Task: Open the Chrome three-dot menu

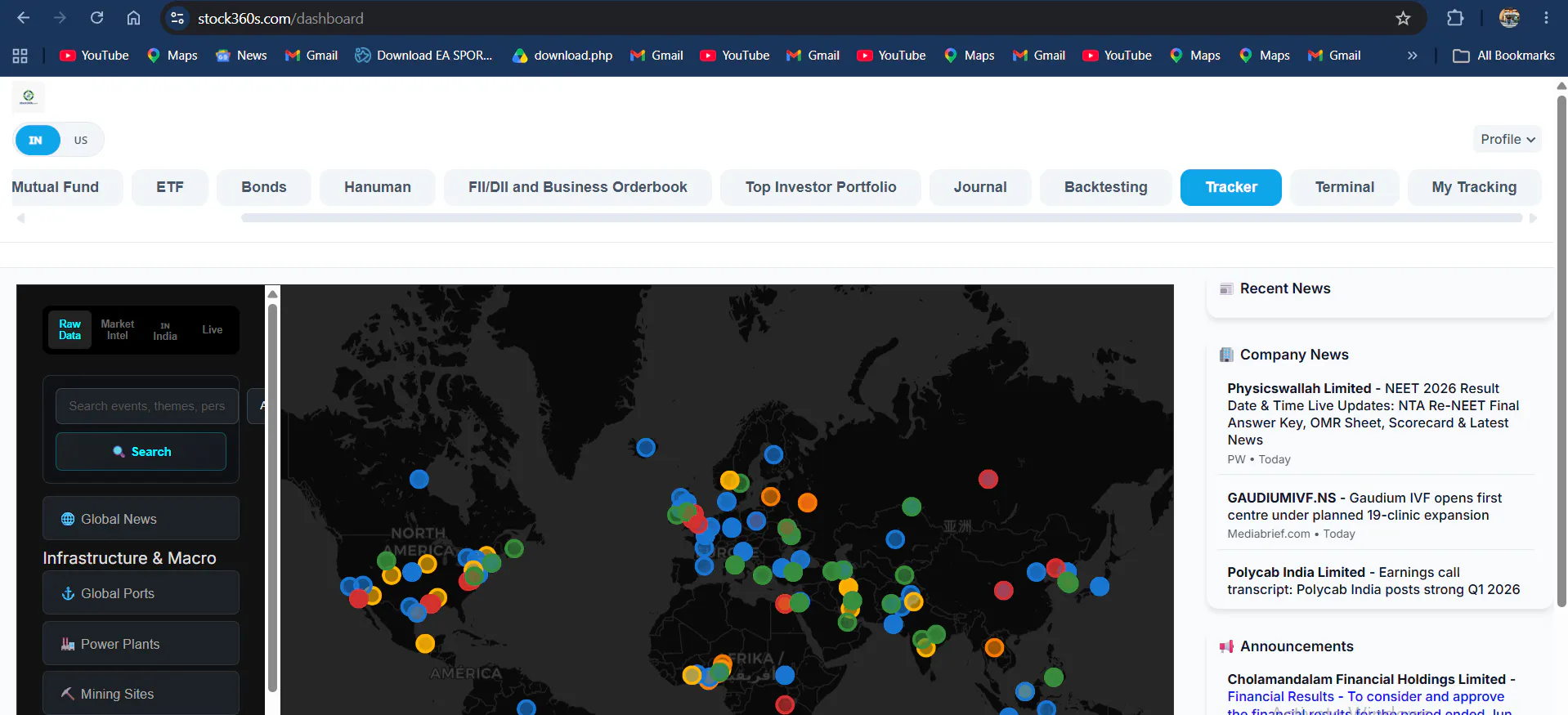Action: (1546, 18)
